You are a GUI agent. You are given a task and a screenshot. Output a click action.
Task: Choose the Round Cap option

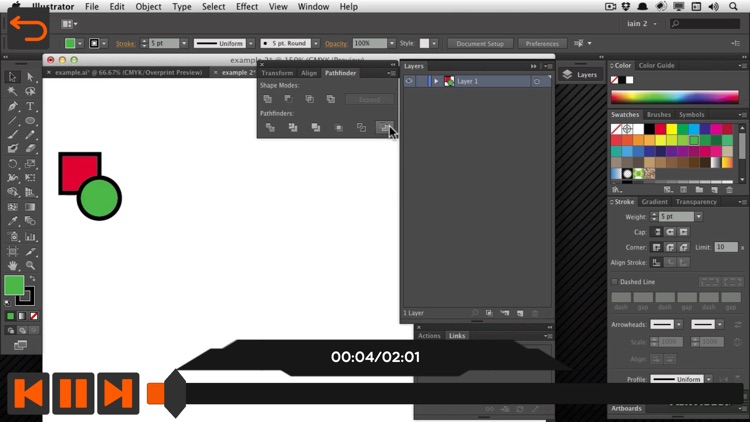[670, 232]
